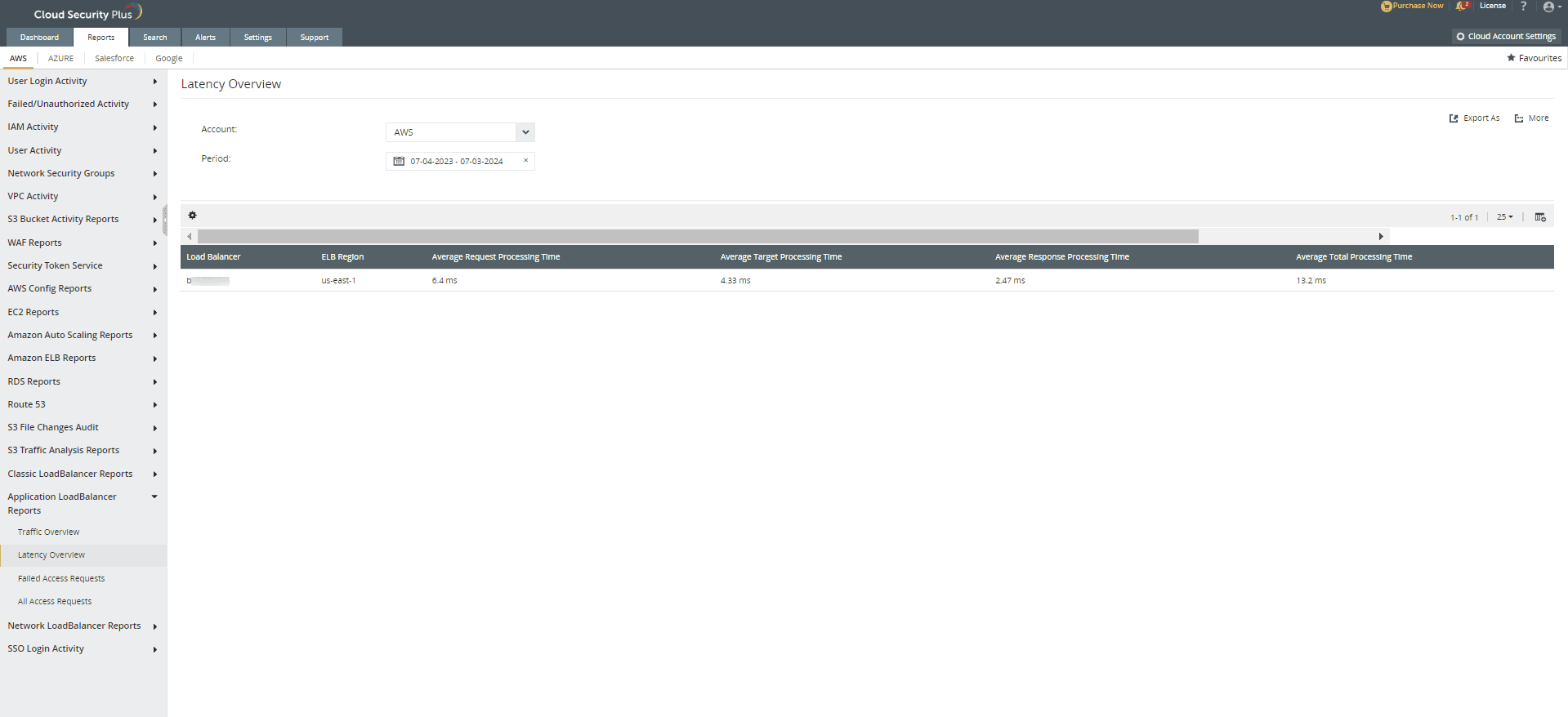Image resolution: width=1568 pixels, height=717 pixels.
Task: Expand EC2 Reports menu
Action: (83, 312)
